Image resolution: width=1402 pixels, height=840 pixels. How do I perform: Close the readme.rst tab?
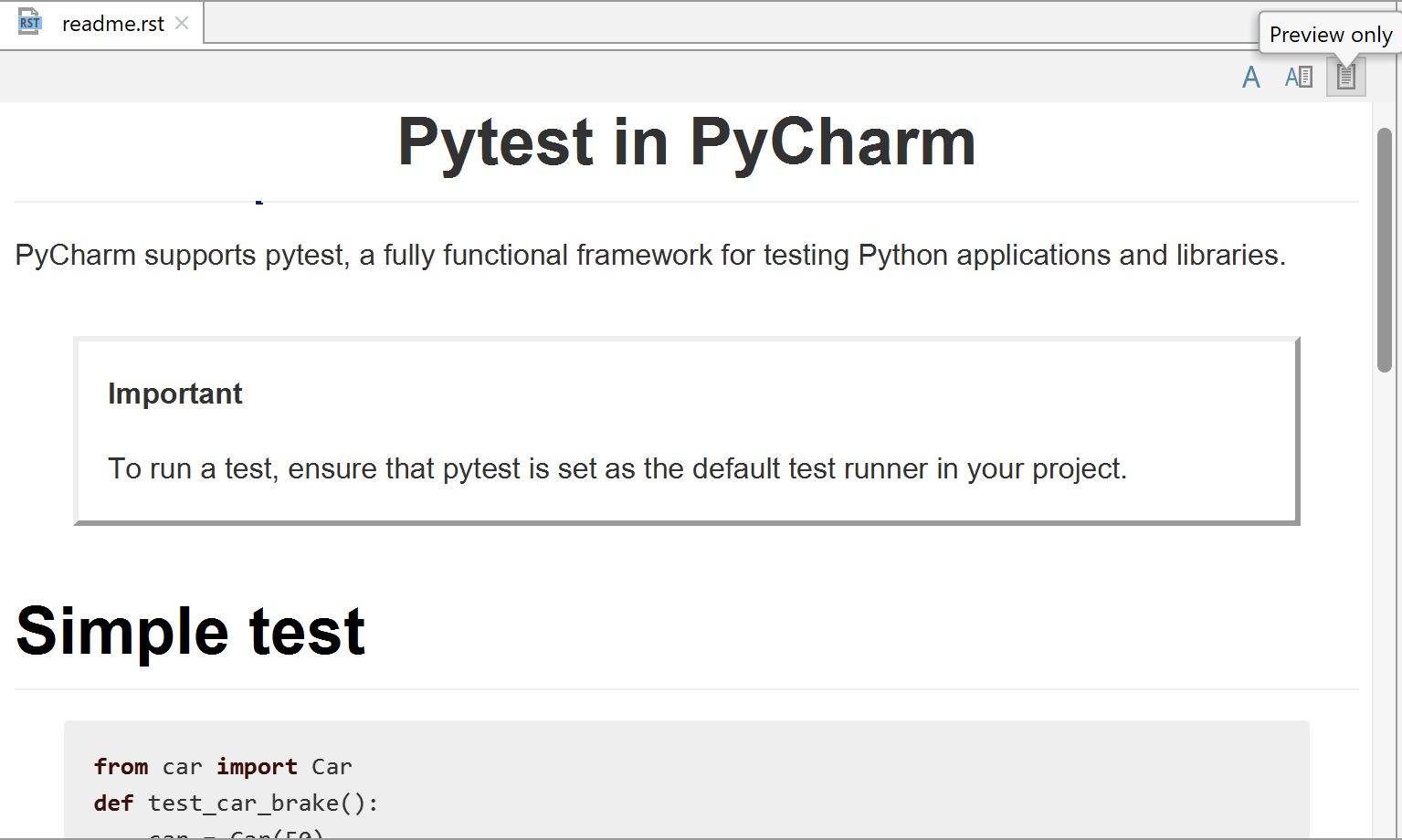183,23
